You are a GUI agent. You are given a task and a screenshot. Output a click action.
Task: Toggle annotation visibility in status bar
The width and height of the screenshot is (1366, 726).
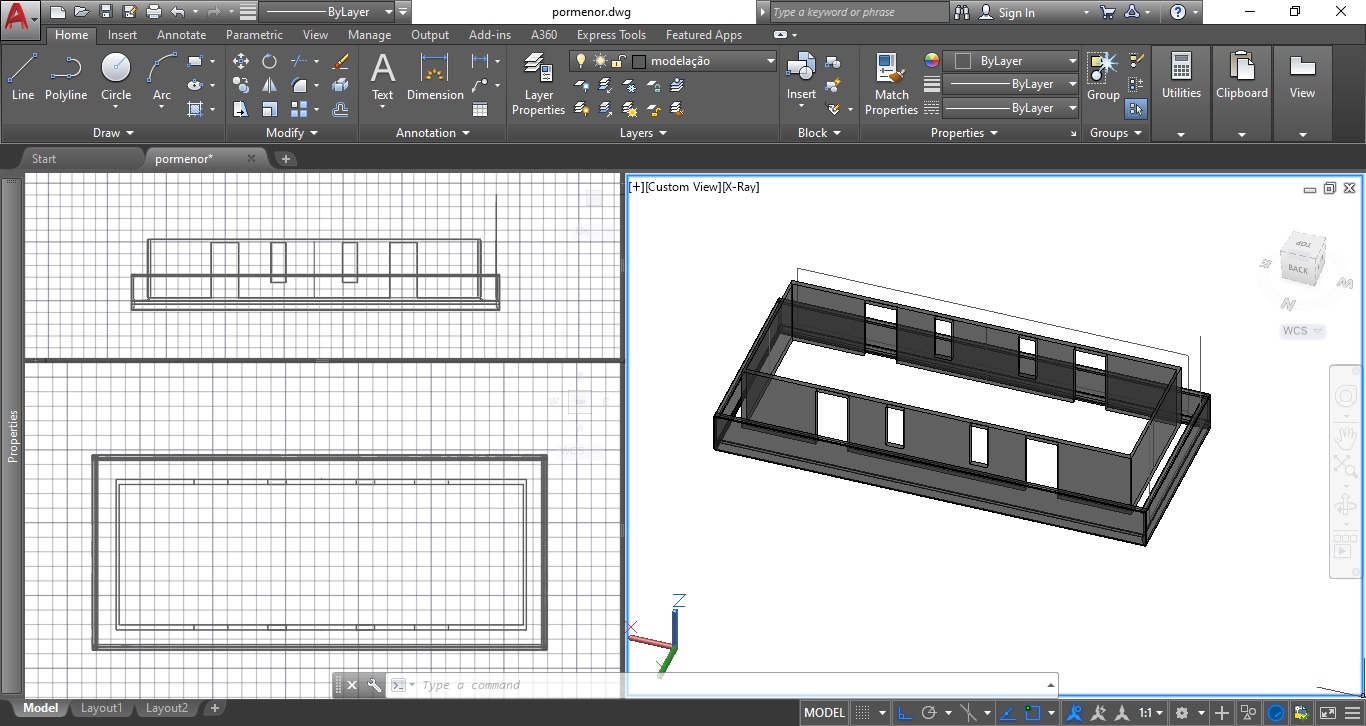pos(1074,713)
